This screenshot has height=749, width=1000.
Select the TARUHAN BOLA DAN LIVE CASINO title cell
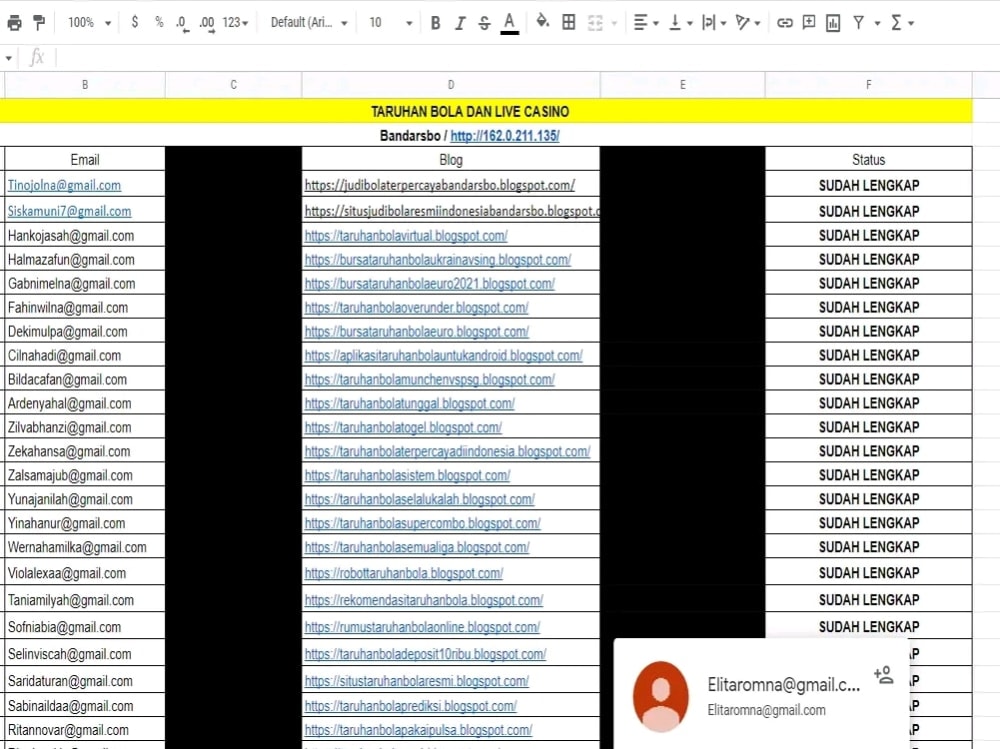click(x=470, y=112)
